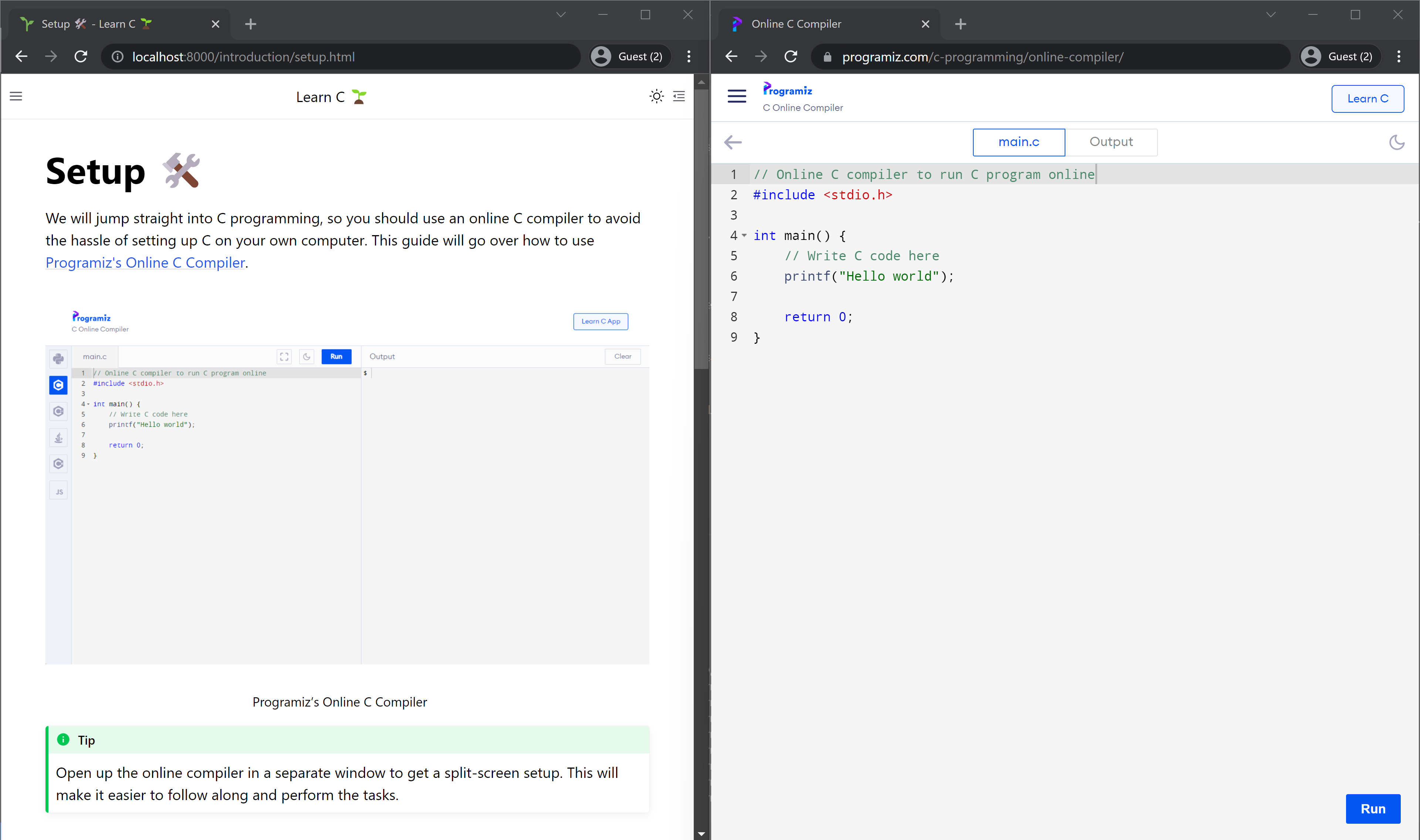Click the return 0; line in editor
Viewport: 1420px width, 840px height.
pyautogui.click(x=818, y=317)
